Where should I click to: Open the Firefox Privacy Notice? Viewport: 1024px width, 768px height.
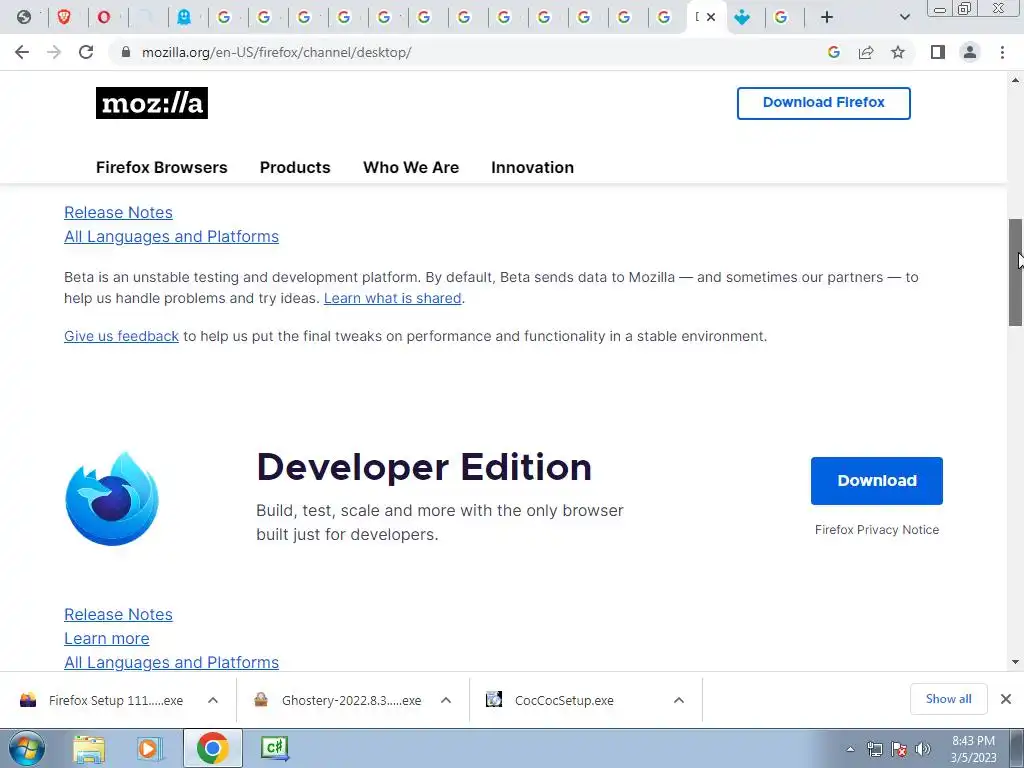[876, 530]
